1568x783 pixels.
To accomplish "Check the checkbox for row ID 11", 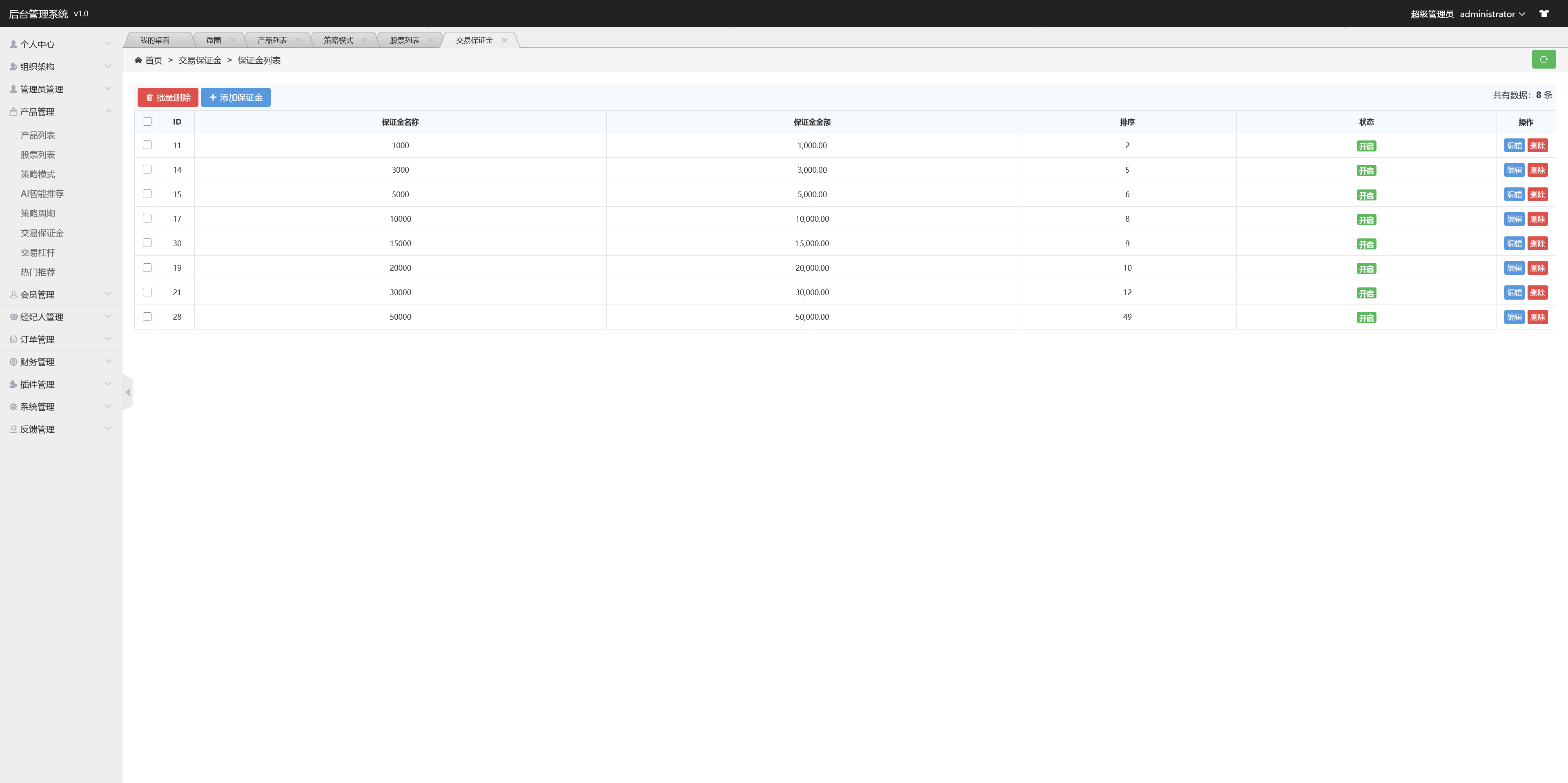I will coord(147,145).
